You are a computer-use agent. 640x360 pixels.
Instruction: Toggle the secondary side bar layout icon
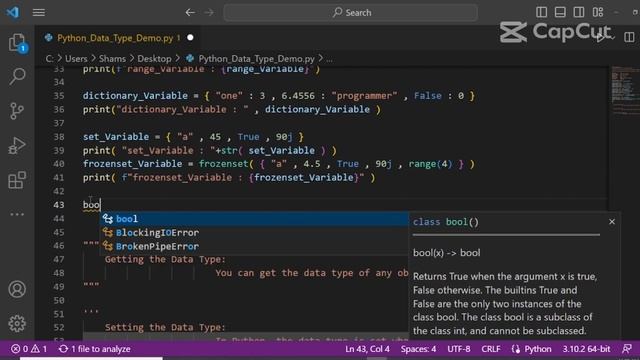(579, 12)
